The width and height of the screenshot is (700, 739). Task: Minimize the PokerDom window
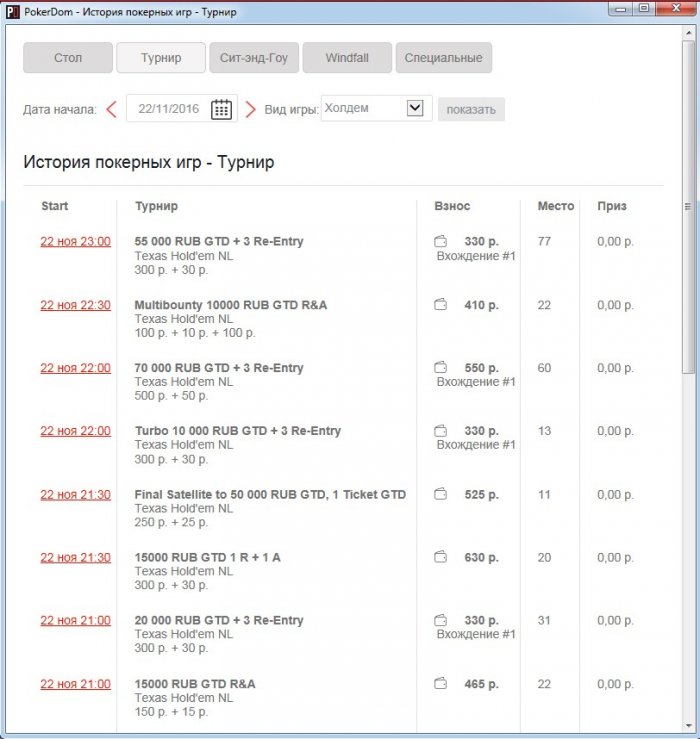pyautogui.click(x=621, y=8)
